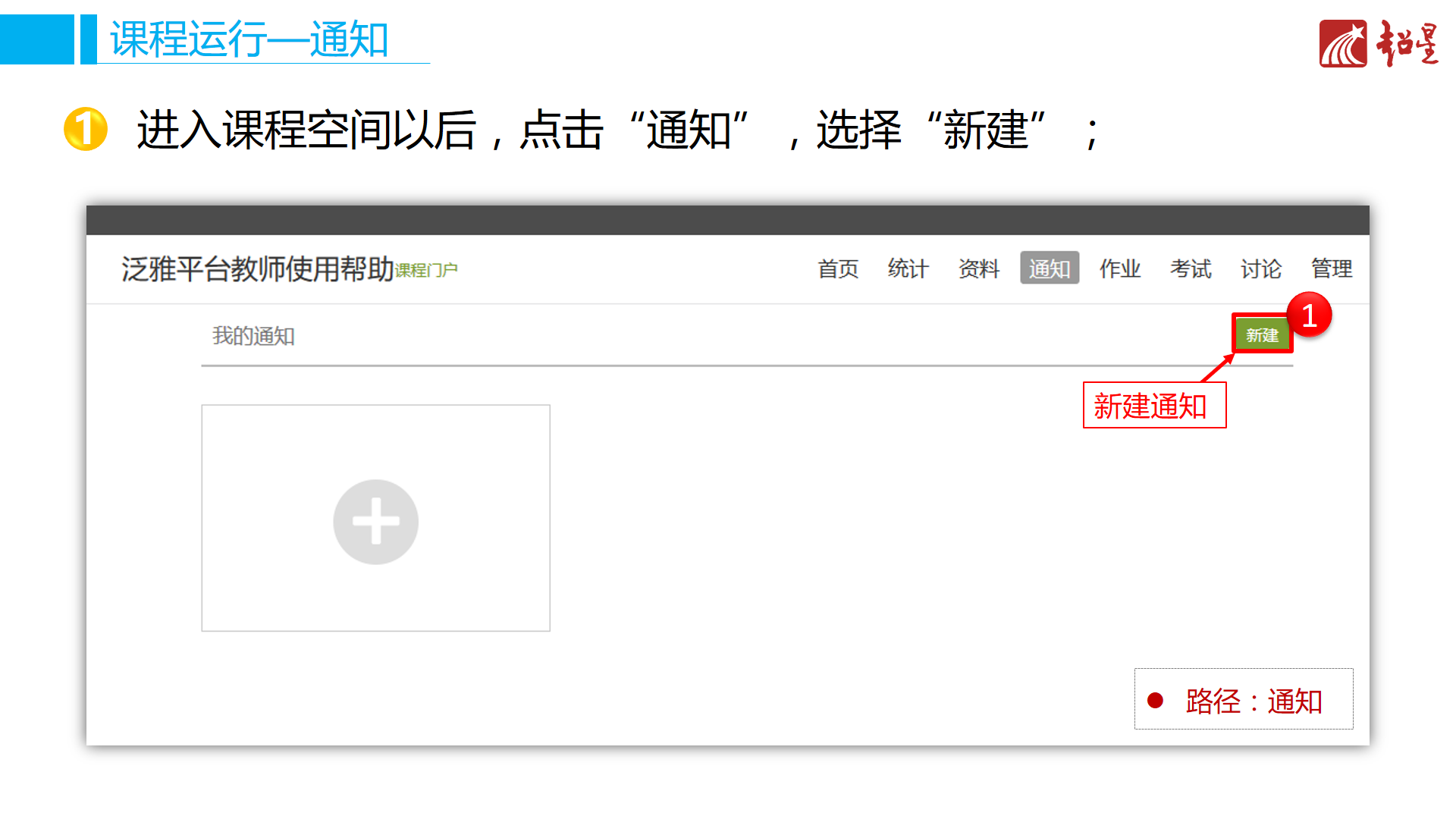Screen dimensions: 1456x819
Task: Click the gray plus circle icon
Action: click(x=375, y=522)
